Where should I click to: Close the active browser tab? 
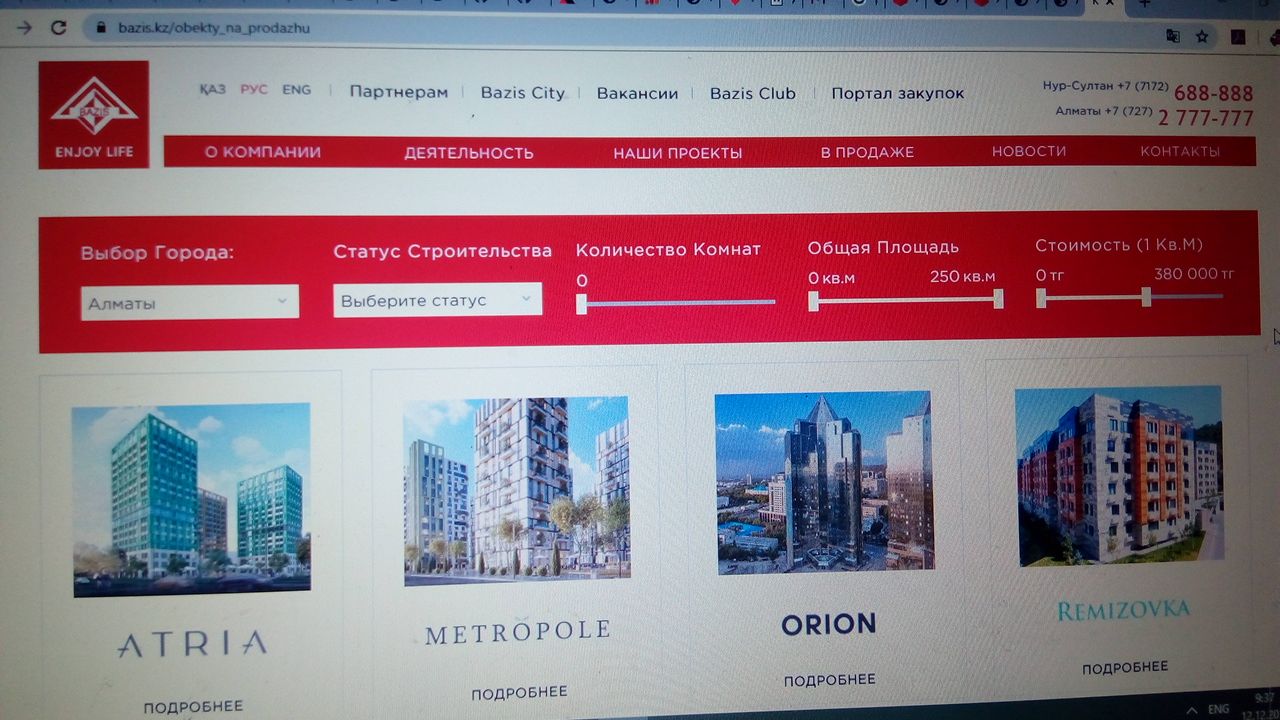click(1109, 4)
